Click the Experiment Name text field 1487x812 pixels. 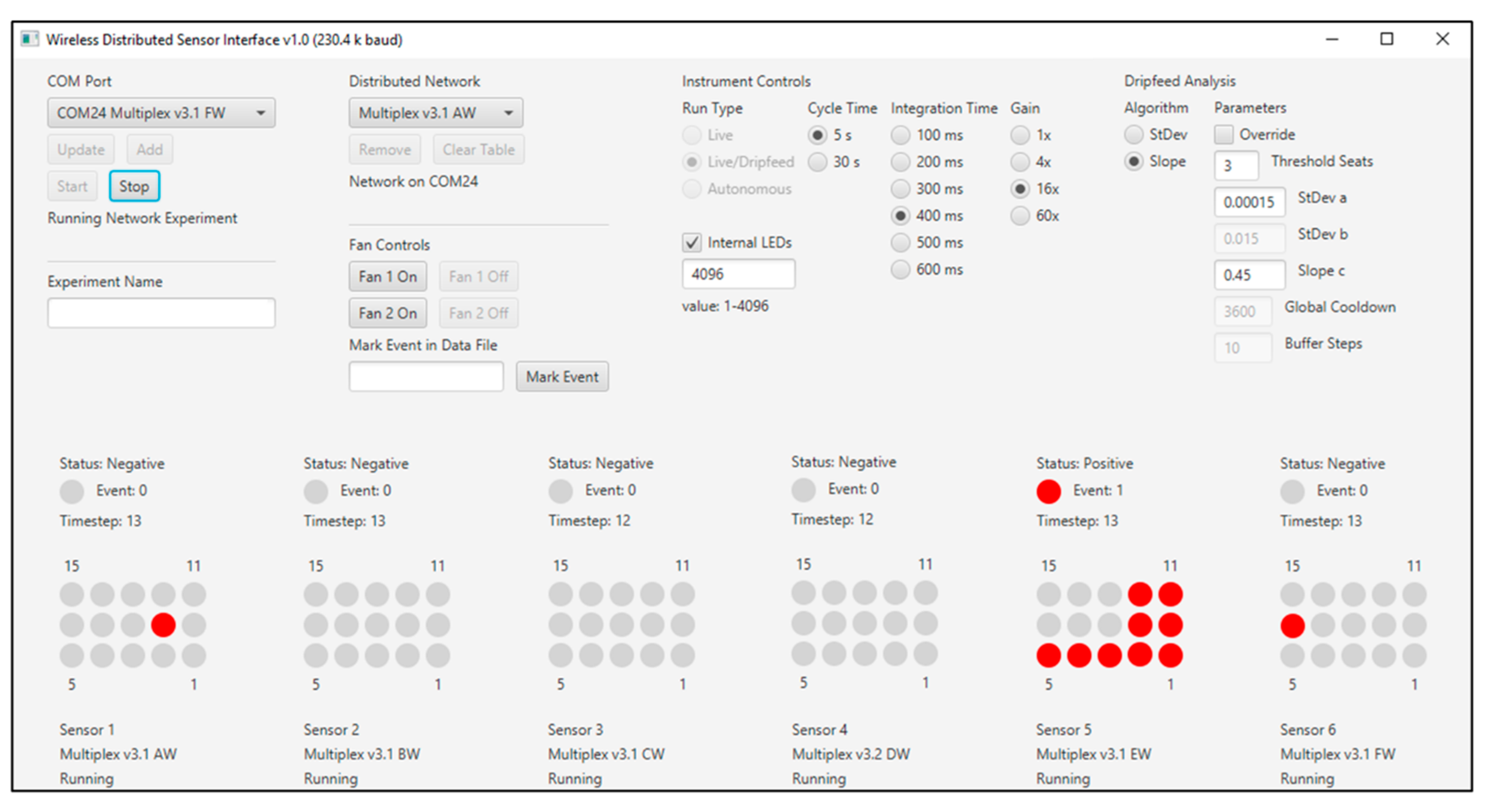tap(161, 313)
